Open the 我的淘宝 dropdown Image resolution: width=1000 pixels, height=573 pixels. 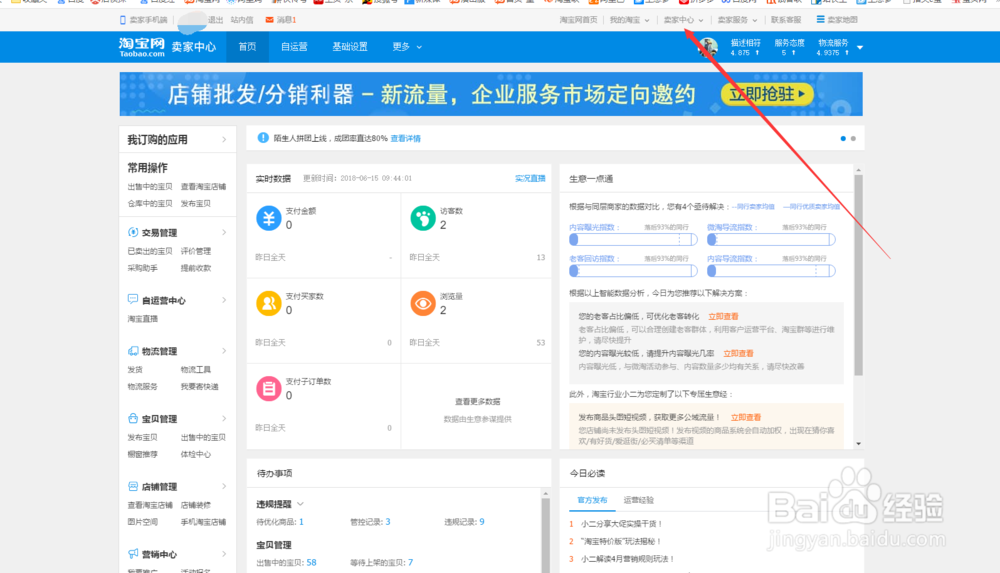(x=629, y=20)
